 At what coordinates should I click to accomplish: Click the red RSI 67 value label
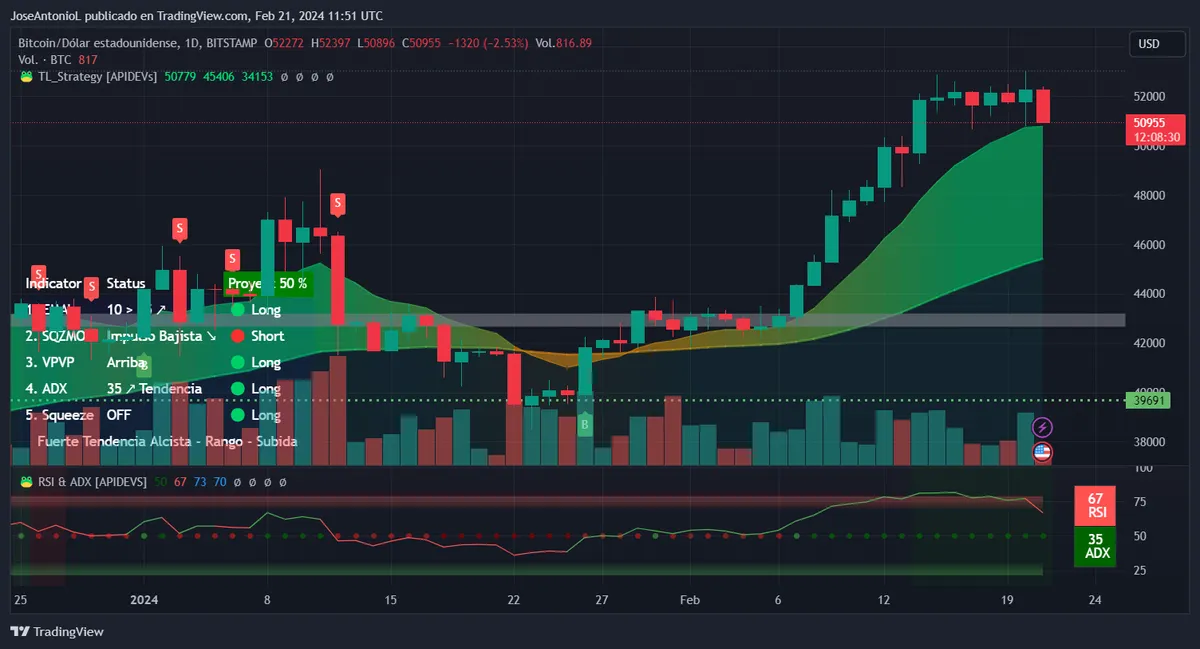tap(1095, 505)
